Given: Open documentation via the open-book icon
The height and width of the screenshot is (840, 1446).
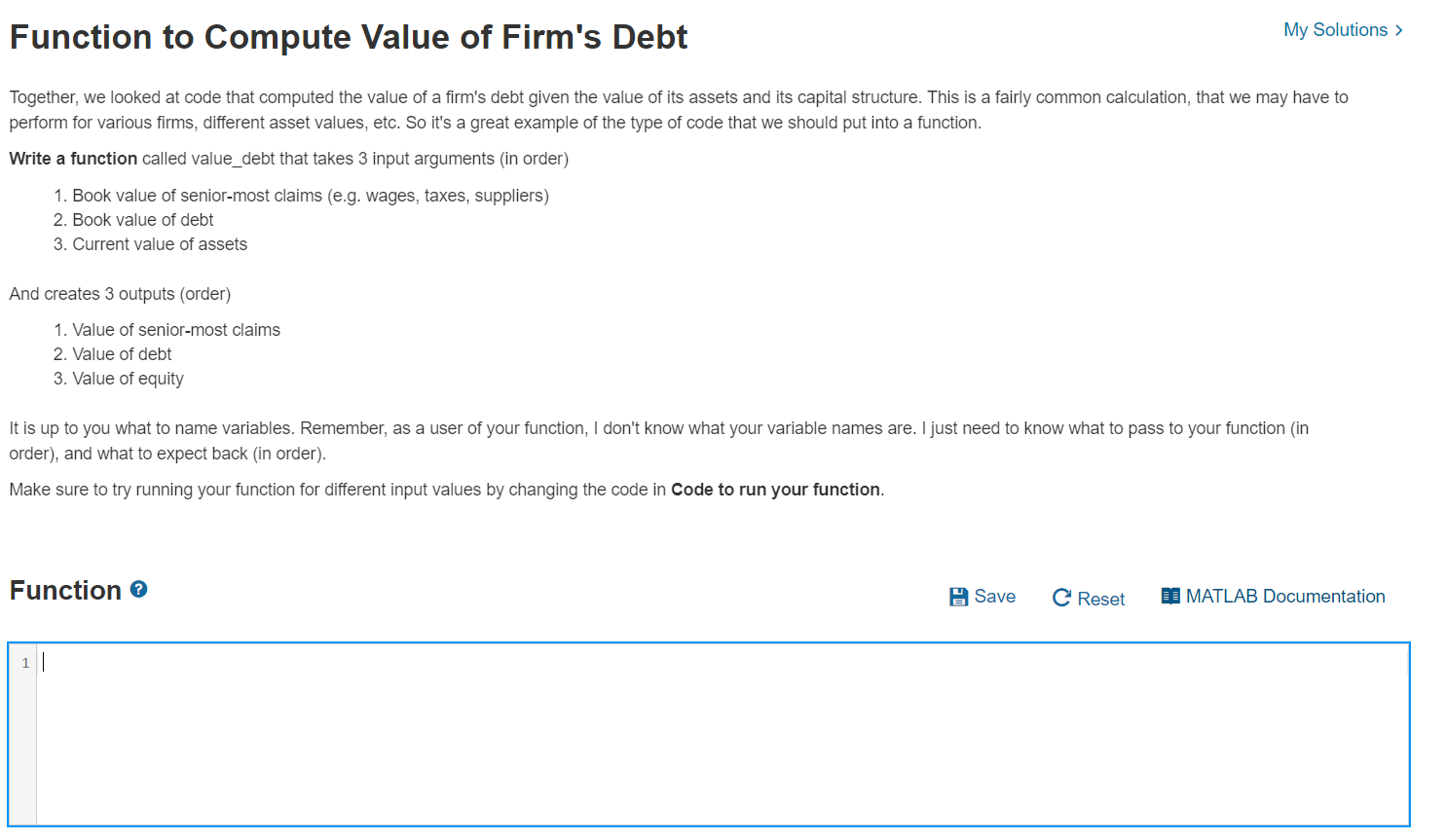Looking at the screenshot, I should (1169, 595).
